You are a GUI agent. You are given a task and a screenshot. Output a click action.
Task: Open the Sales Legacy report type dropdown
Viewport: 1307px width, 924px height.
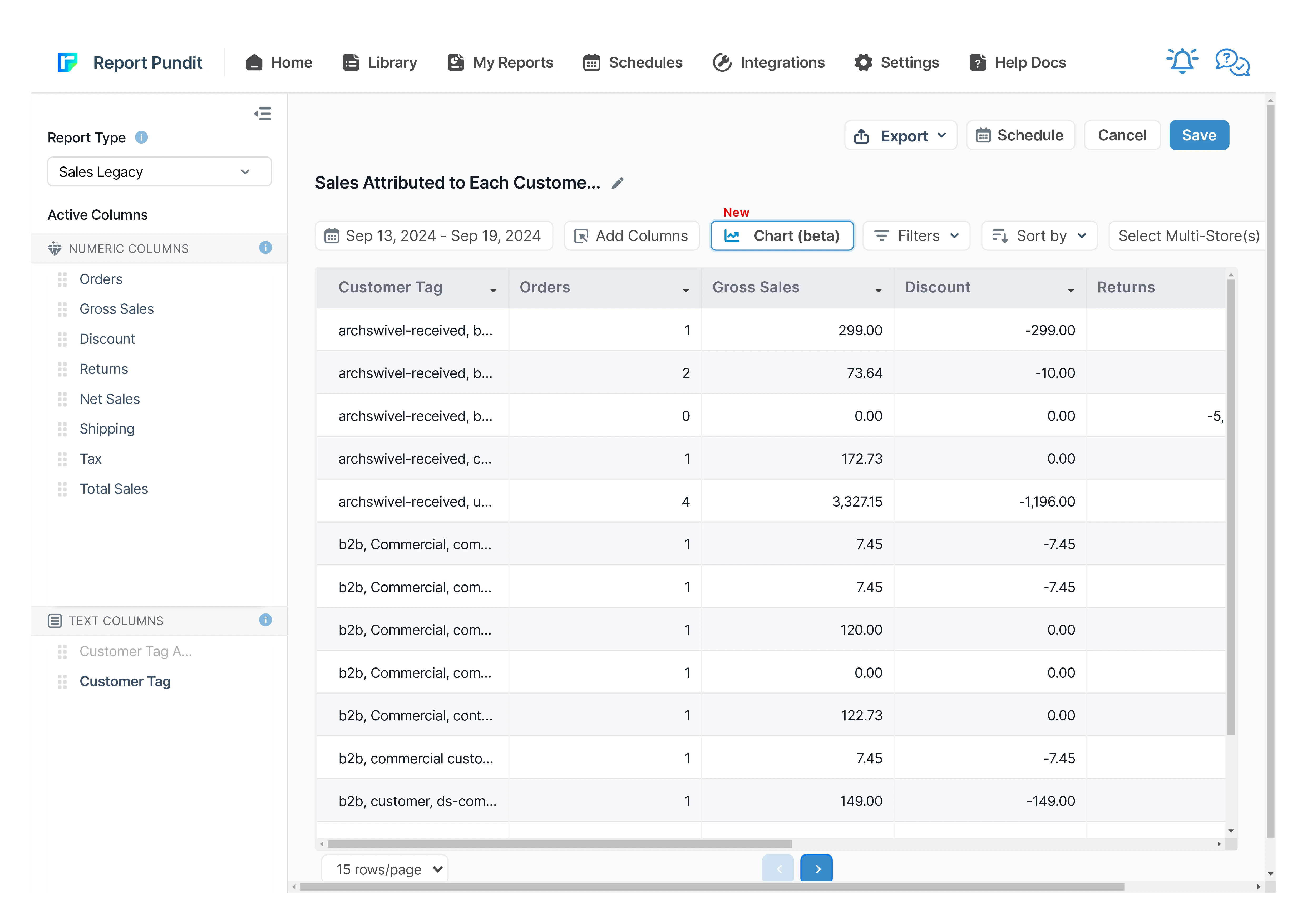159,172
